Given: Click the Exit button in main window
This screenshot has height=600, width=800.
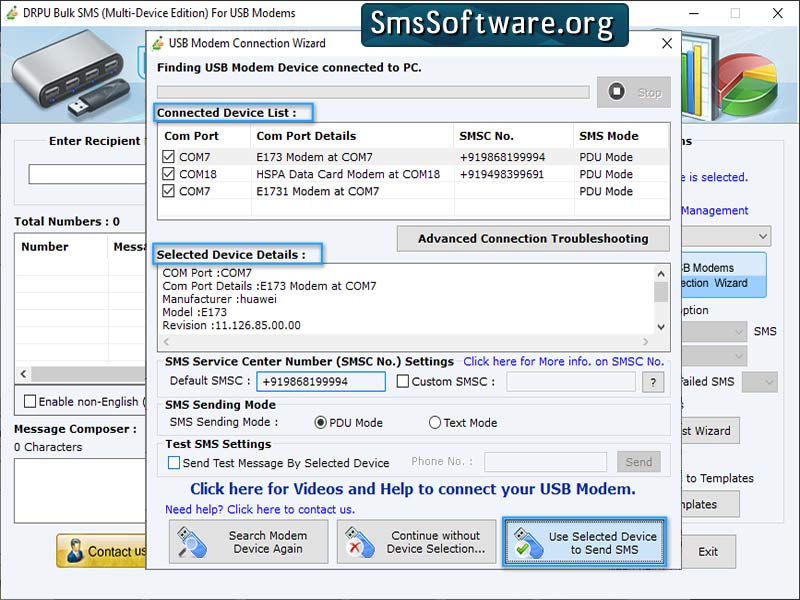Looking at the screenshot, I should [708, 552].
